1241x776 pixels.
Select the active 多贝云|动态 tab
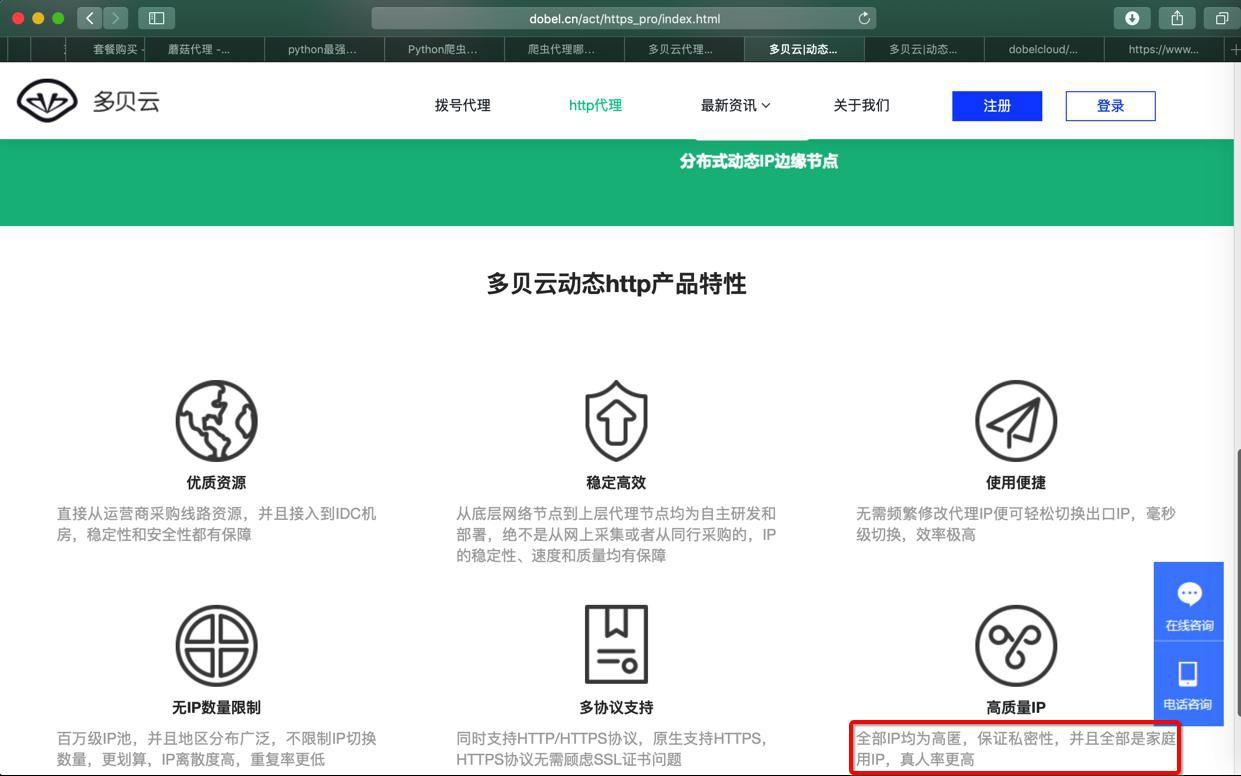(x=805, y=49)
